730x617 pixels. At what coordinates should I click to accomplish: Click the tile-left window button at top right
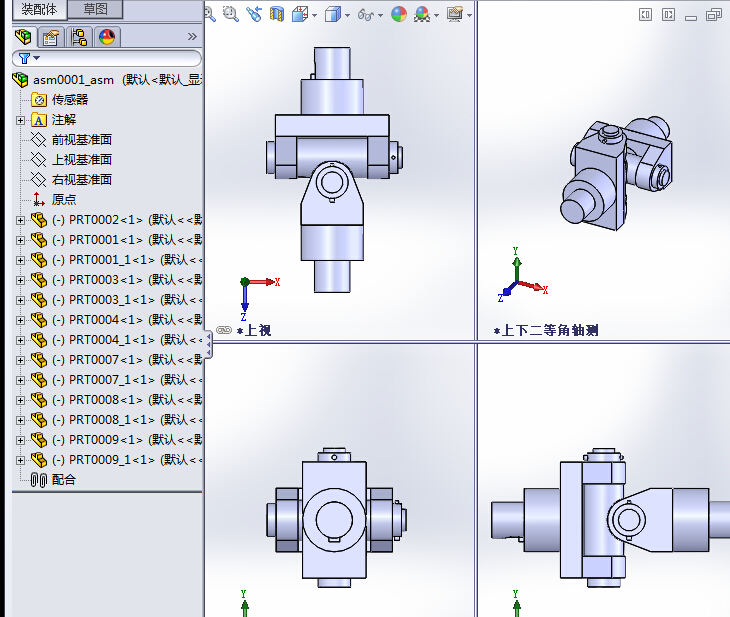pyautogui.click(x=645, y=14)
